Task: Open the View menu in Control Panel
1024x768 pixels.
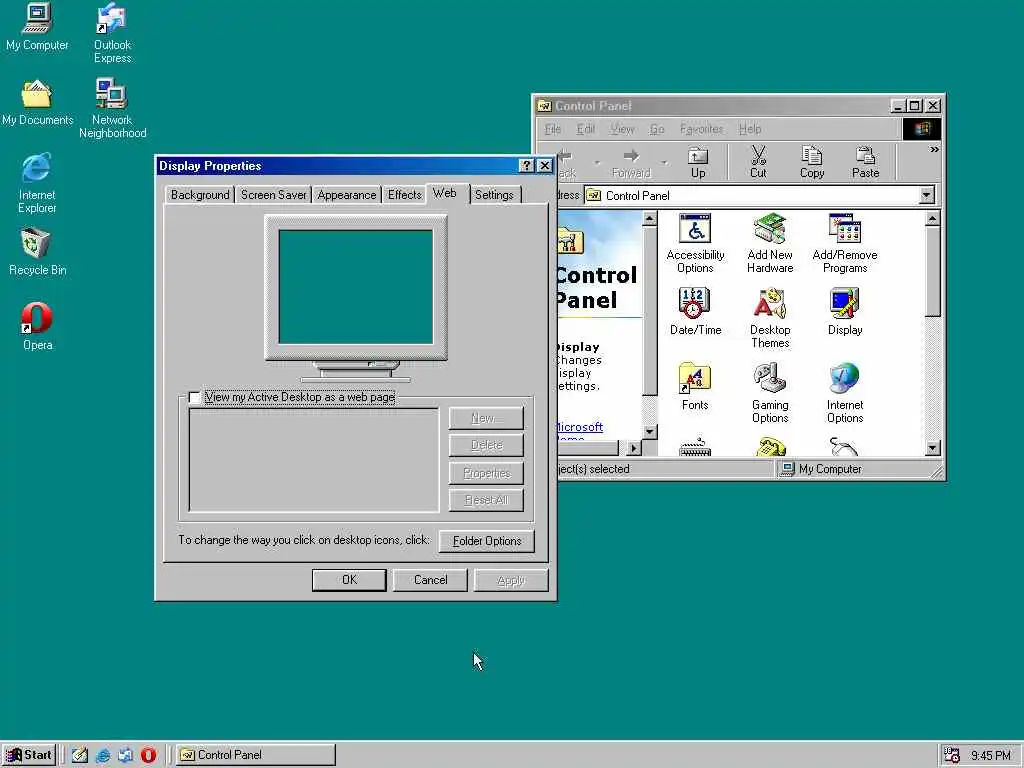Action: [622, 129]
